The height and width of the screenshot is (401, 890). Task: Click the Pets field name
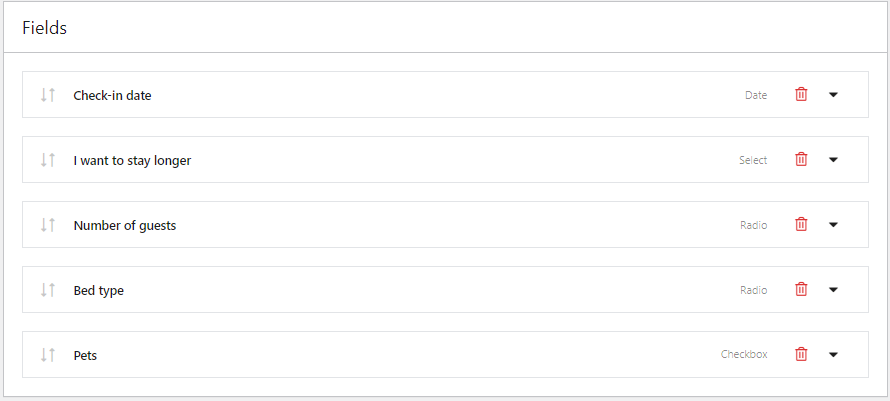85,356
